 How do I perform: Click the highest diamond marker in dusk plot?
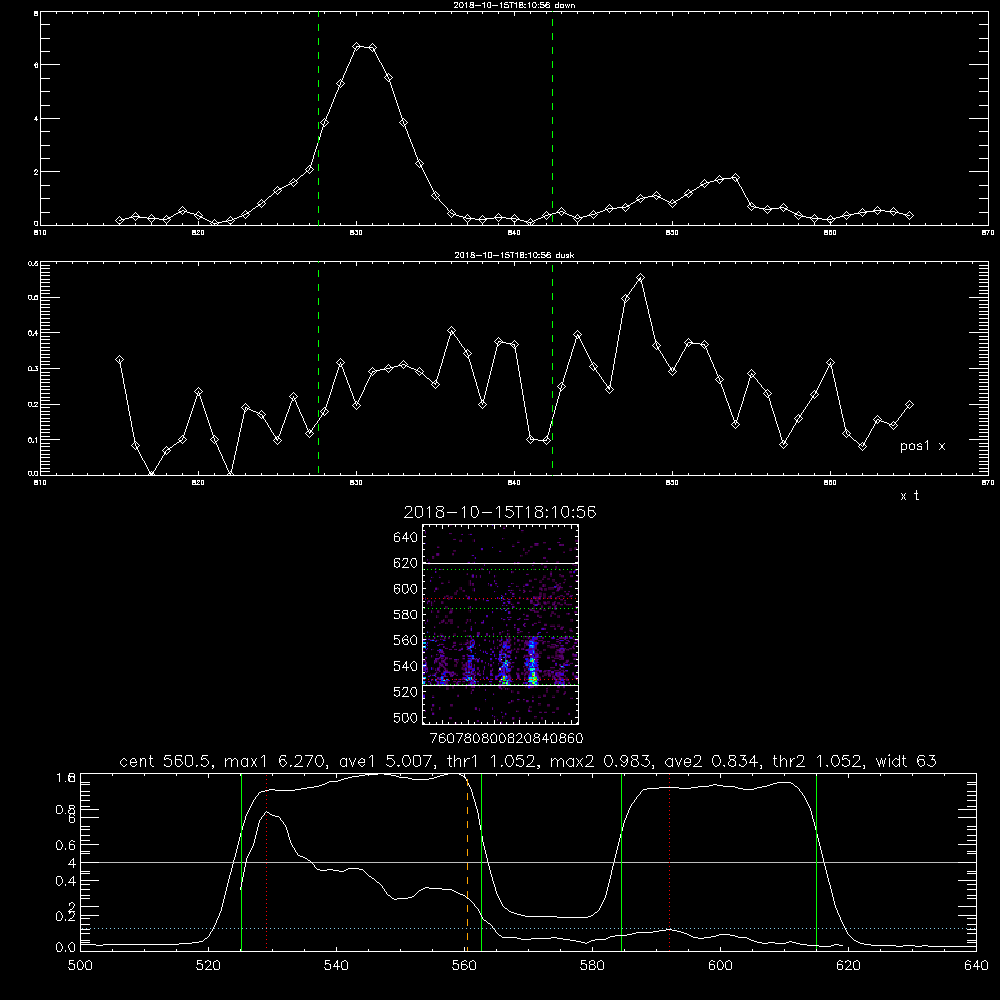tap(641, 278)
